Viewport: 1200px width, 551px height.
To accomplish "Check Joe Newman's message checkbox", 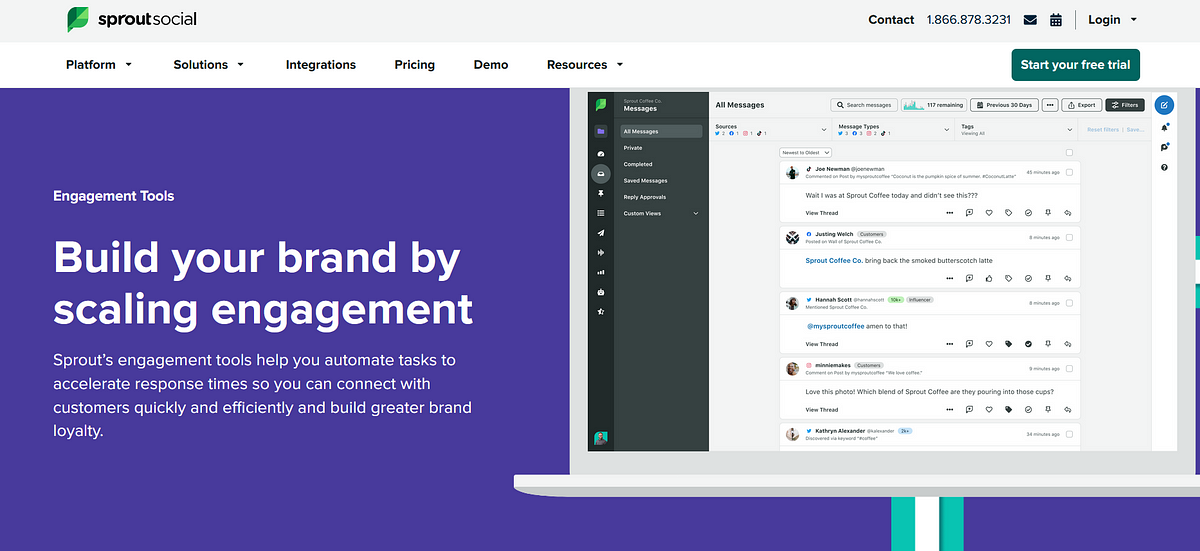I will coord(1069,173).
